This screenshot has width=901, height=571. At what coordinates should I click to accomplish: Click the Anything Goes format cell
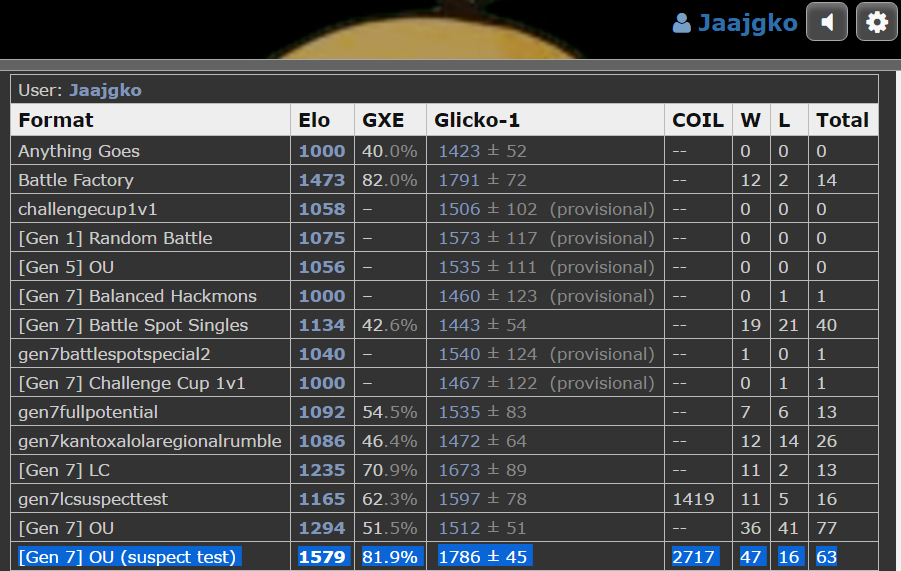click(79, 151)
